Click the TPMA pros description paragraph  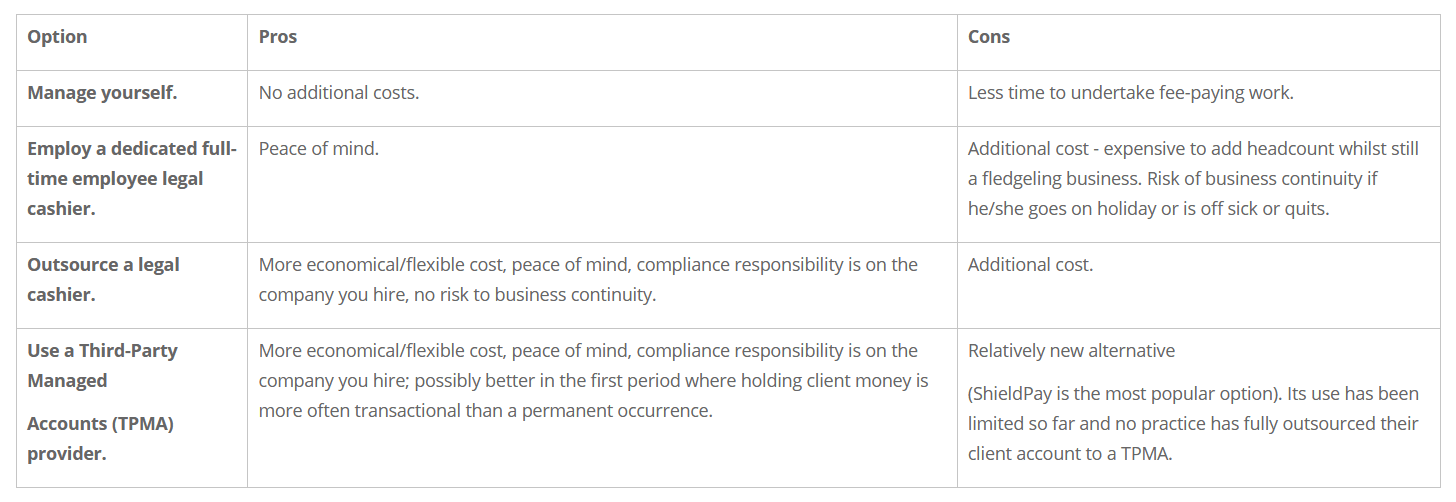tap(593, 381)
